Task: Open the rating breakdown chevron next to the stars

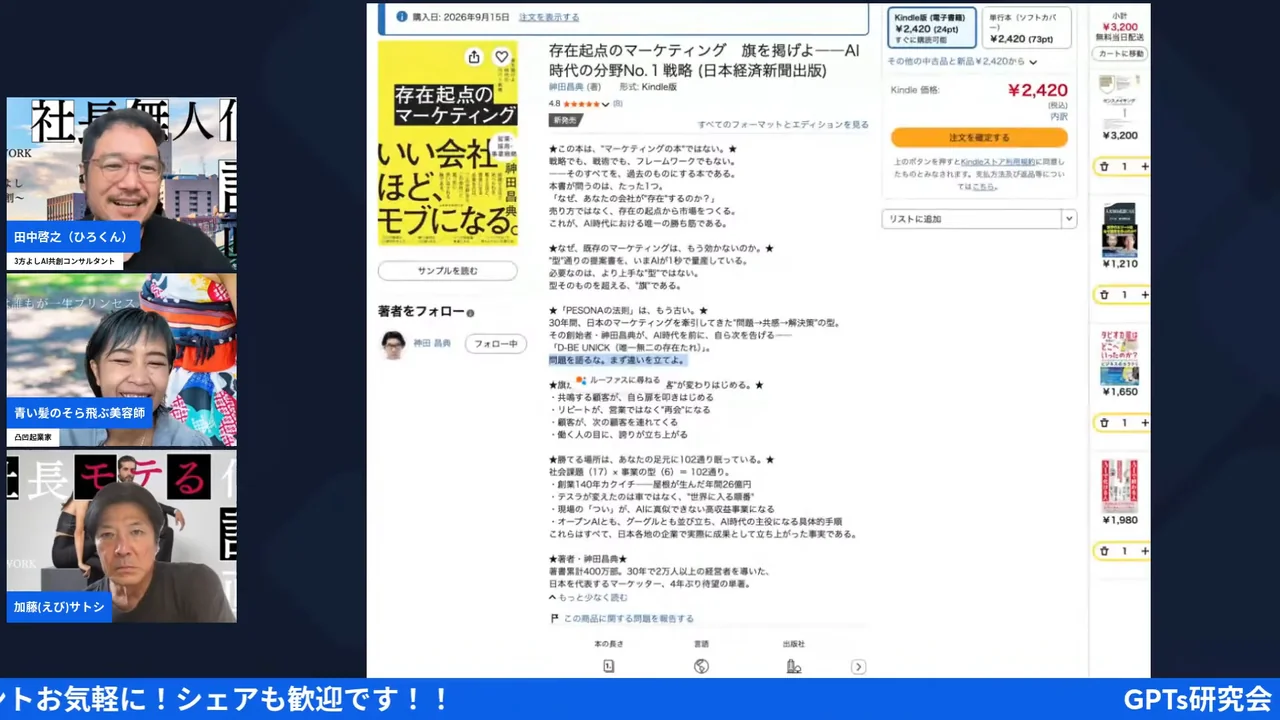Action: coord(605,104)
